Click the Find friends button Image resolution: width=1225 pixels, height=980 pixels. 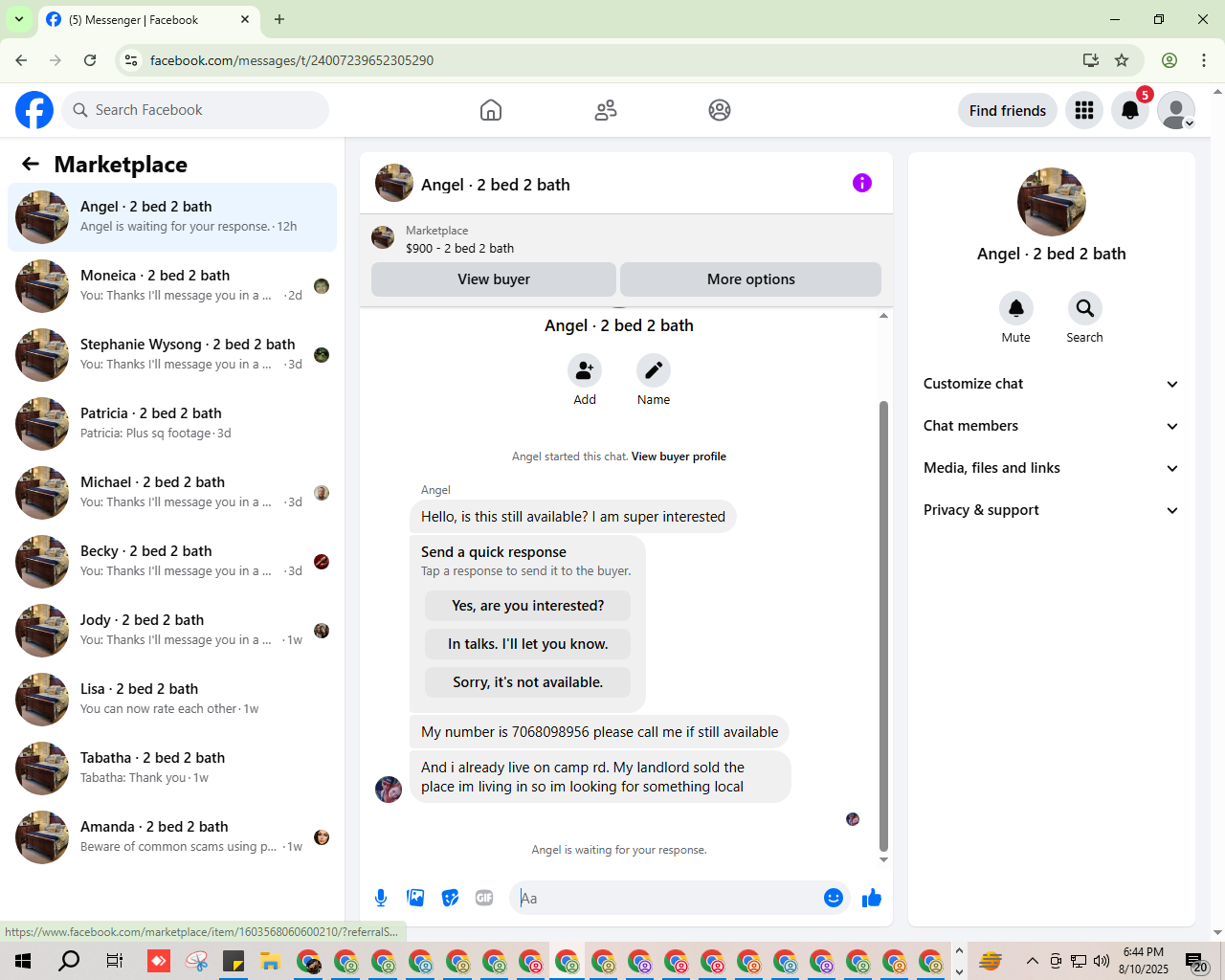click(1008, 110)
